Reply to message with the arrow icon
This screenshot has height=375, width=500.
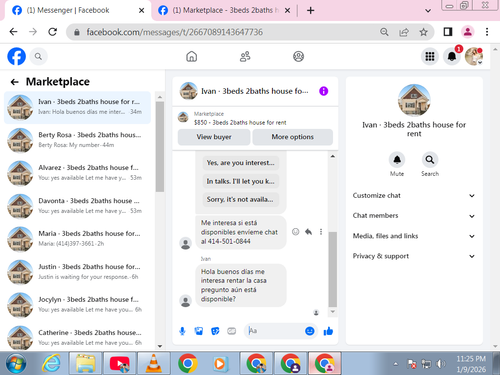pyautogui.click(x=308, y=232)
